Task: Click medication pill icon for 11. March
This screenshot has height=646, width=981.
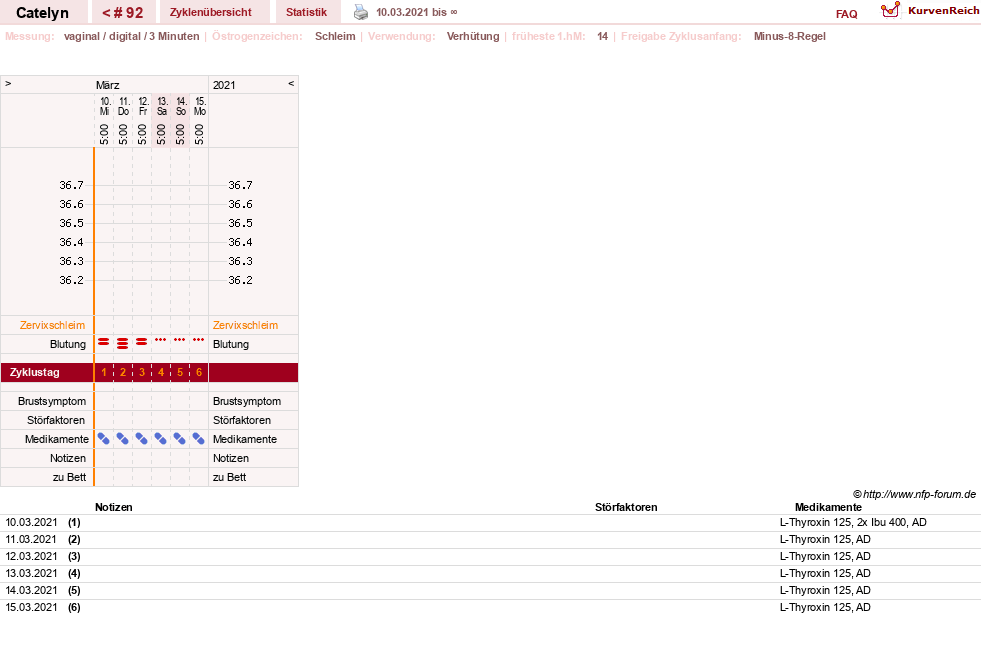Action: 123,439
